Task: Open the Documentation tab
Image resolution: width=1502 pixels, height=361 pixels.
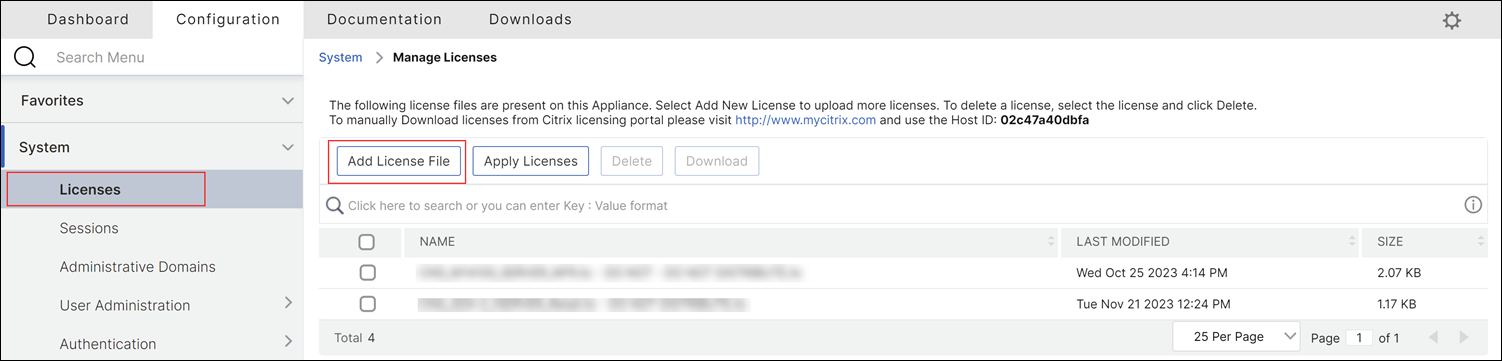Action: [384, 19]
